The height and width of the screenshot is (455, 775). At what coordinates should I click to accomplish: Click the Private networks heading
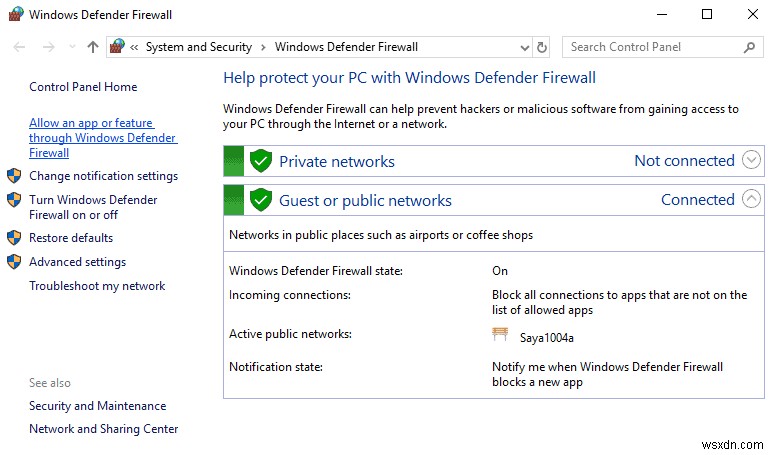[337, 162]
